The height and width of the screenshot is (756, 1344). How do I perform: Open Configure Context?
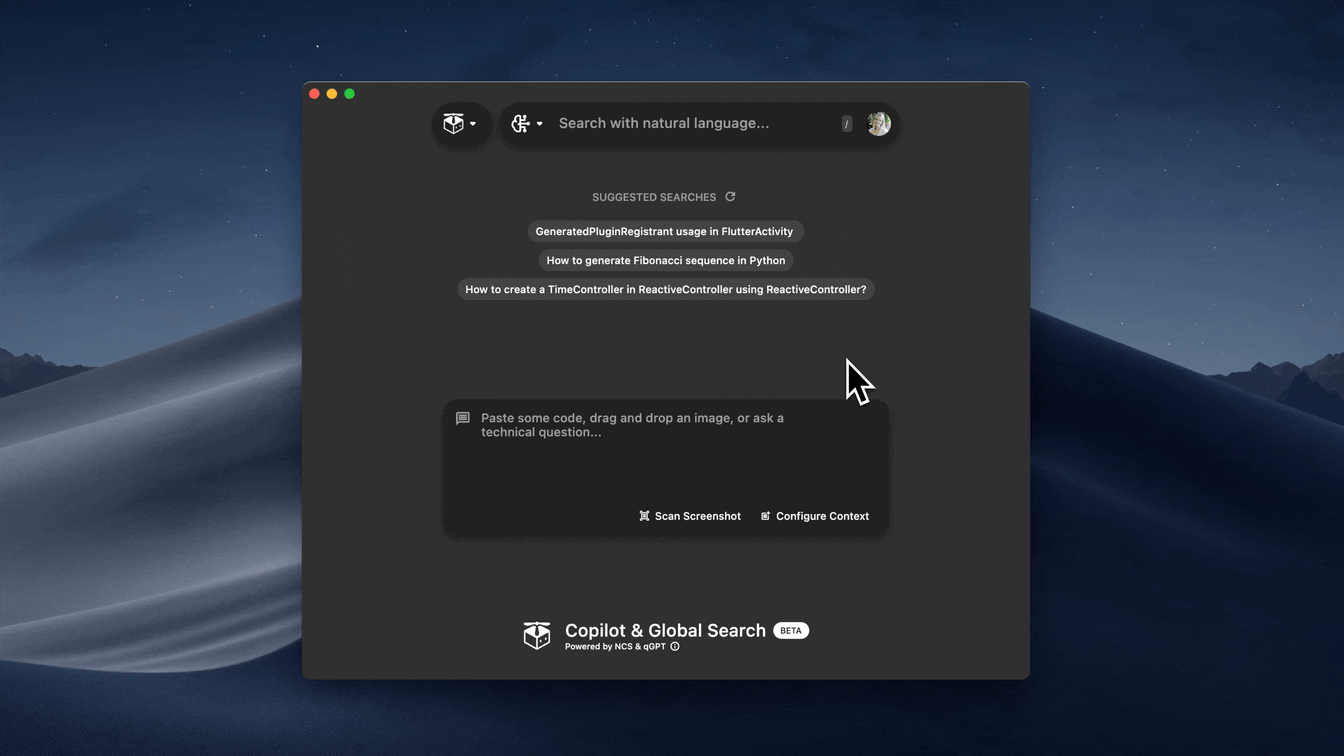click(815, 516)
